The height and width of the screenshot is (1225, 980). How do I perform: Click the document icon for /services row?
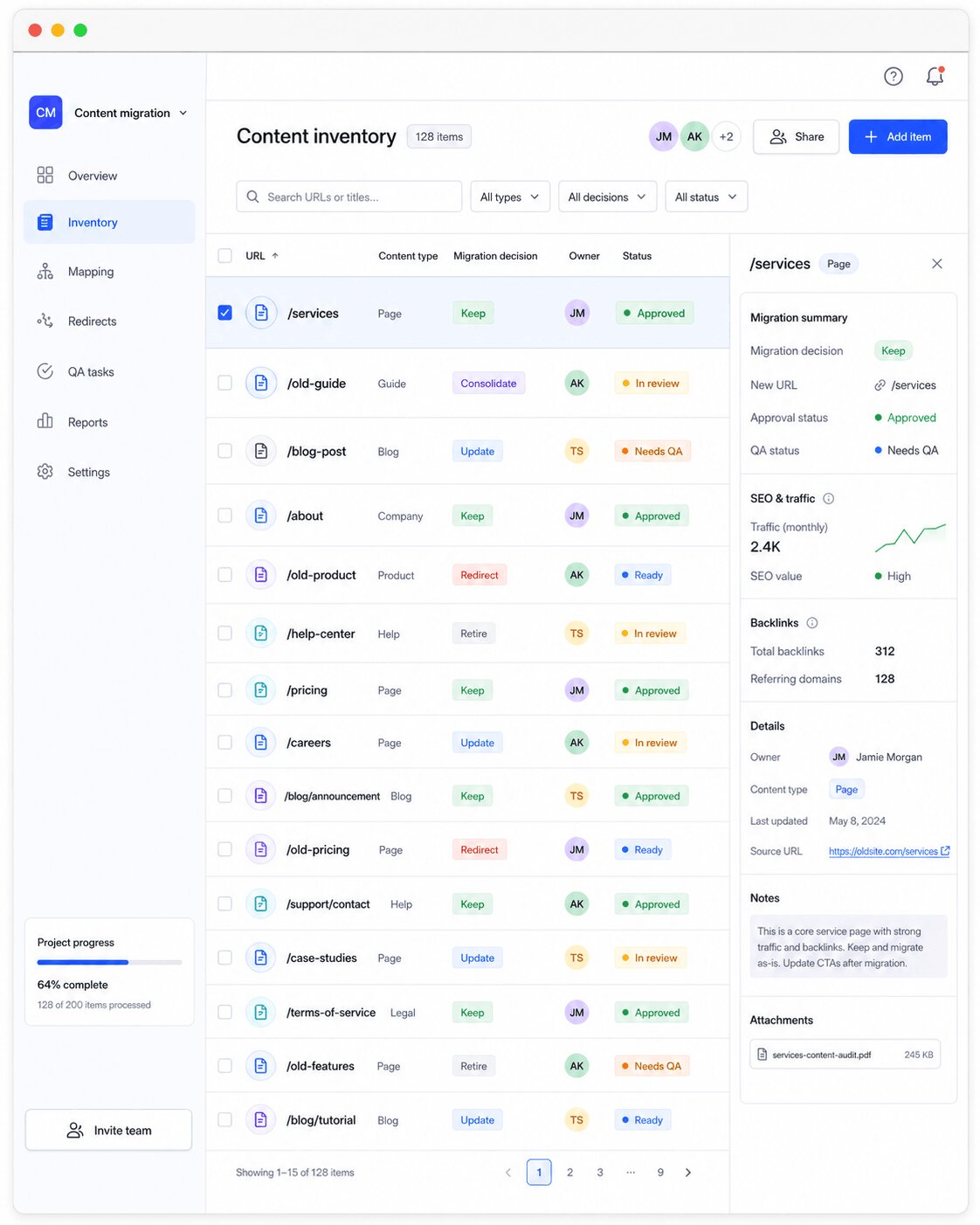coord(261,313)
